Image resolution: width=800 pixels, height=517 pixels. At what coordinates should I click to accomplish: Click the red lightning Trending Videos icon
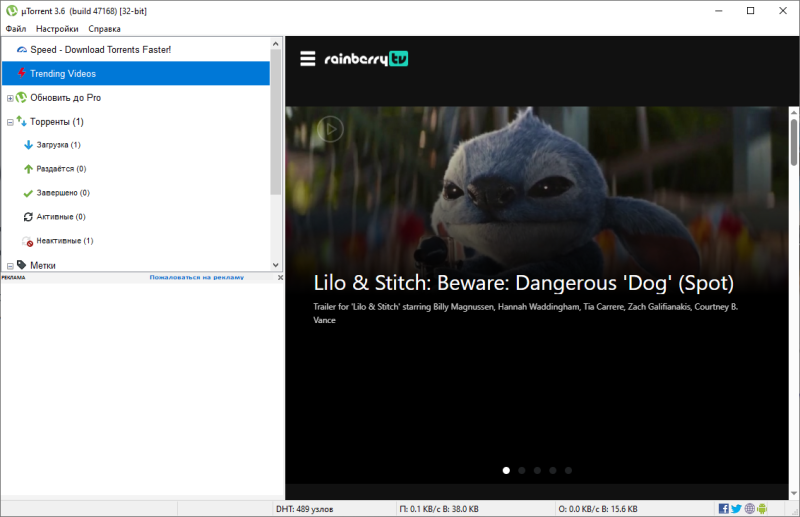coord(21,72)
